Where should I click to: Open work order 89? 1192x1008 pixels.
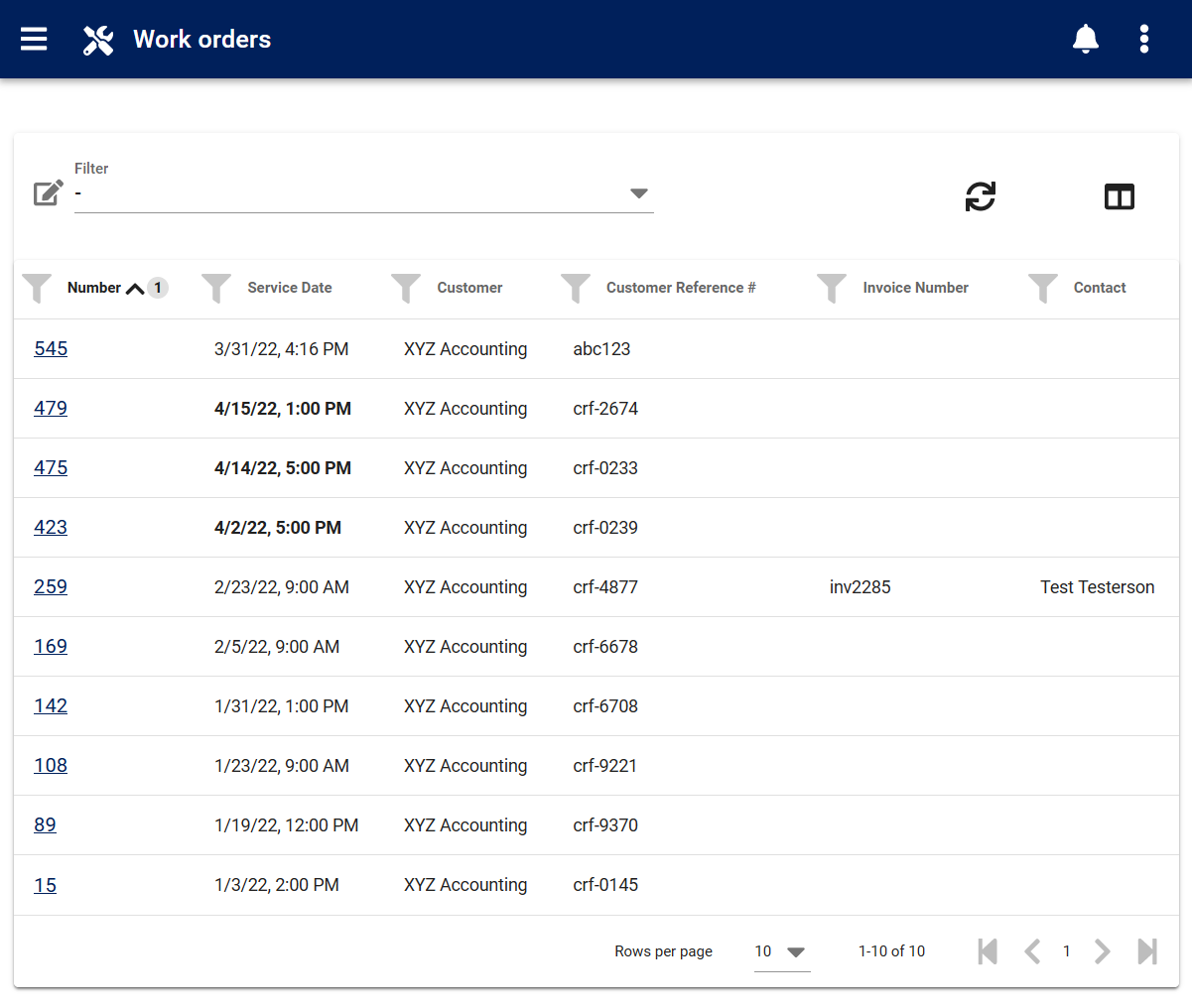coord(45,824)
